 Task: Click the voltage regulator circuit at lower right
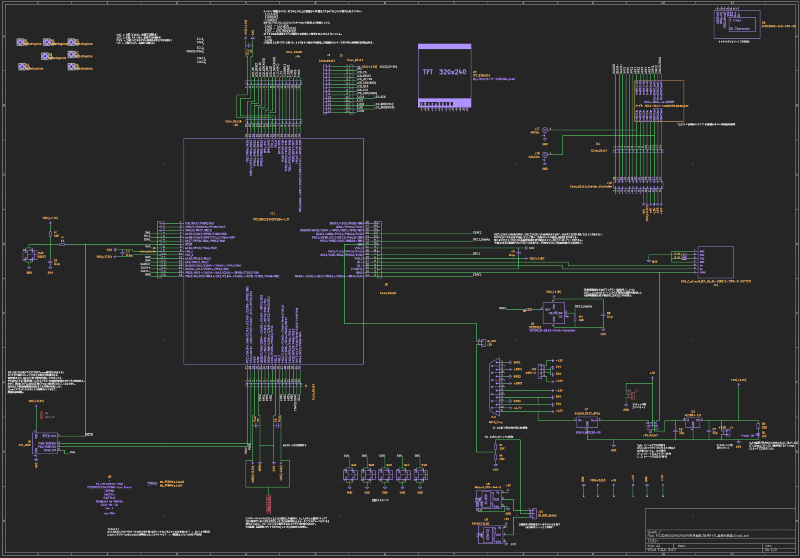(690, 425)
